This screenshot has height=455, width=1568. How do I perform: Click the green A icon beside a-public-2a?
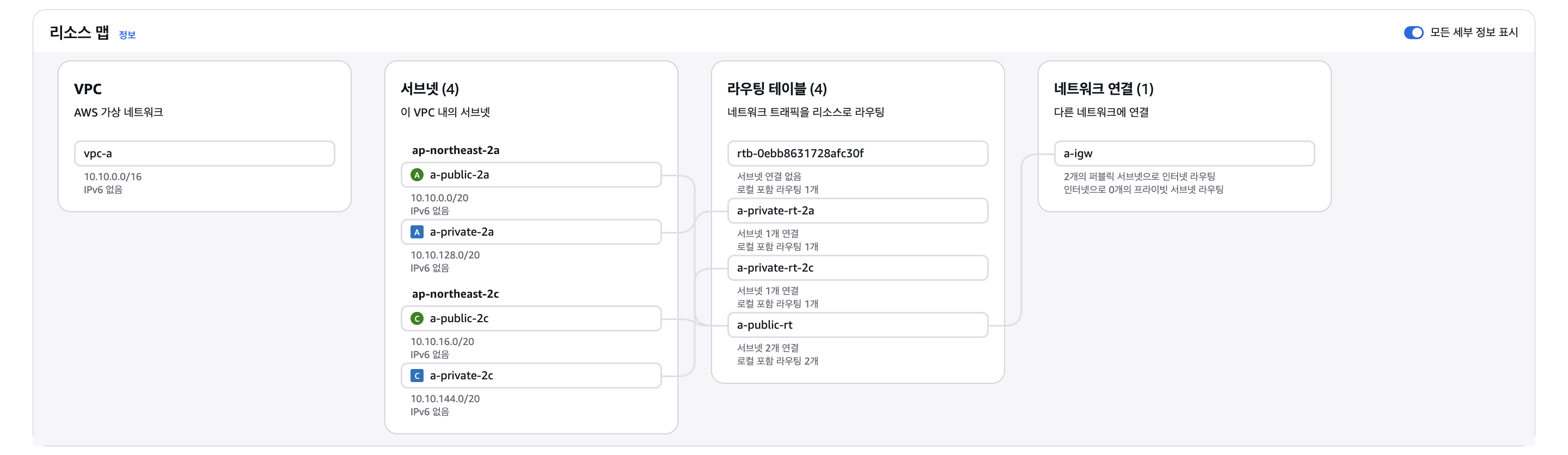(x=417, y=175)
